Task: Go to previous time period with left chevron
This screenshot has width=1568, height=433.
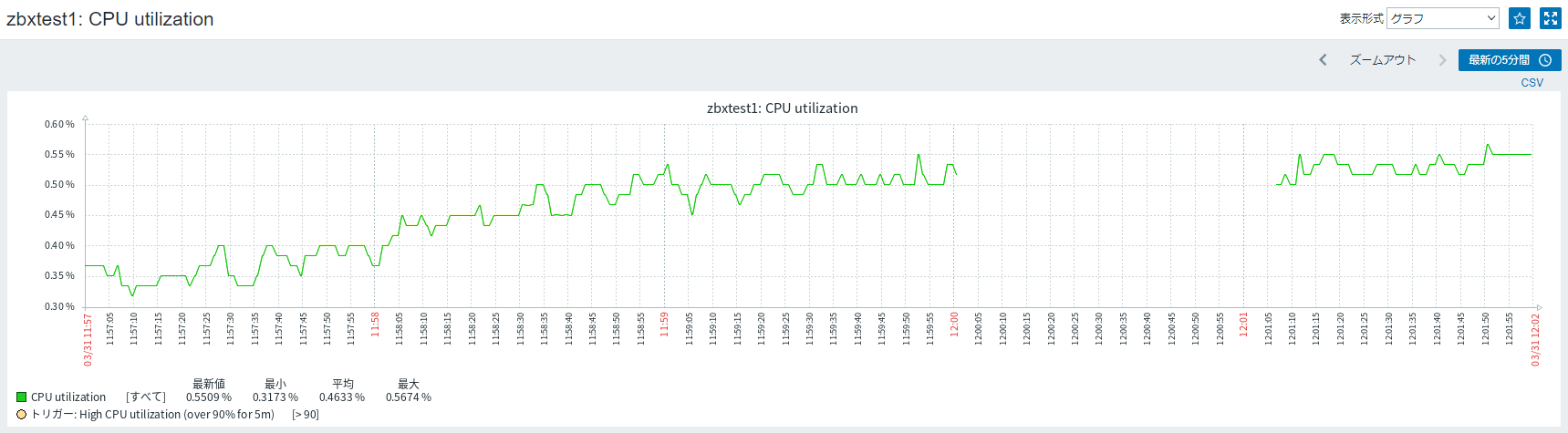Action: pos(1323,60)
